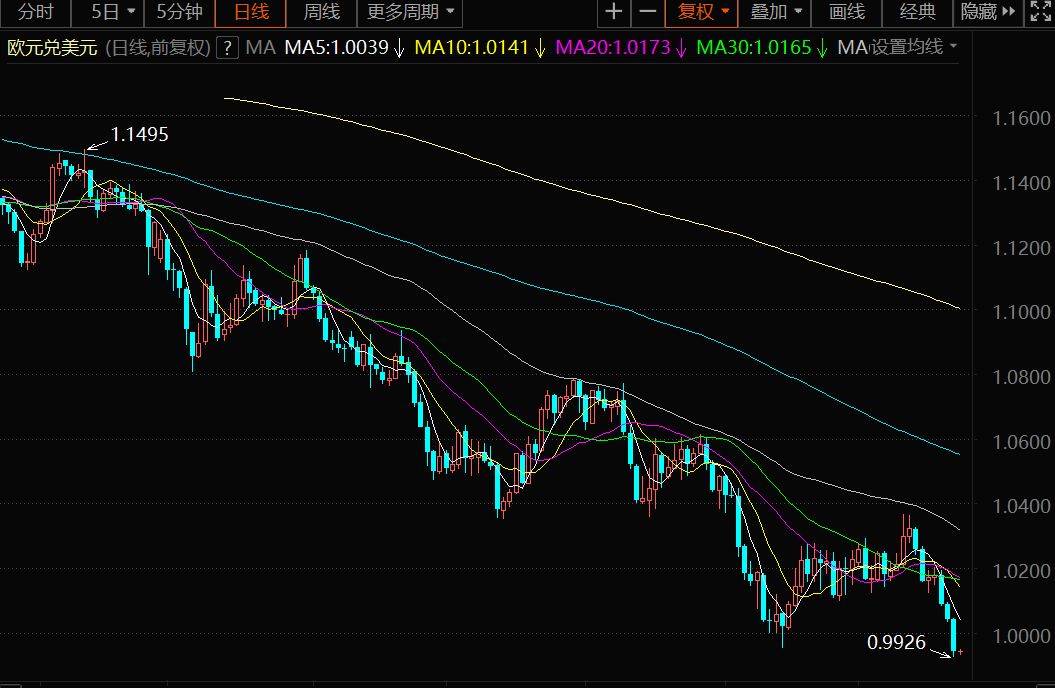
Task: Zoom in chart with plus icon
Action: click(x=614, y=12)
